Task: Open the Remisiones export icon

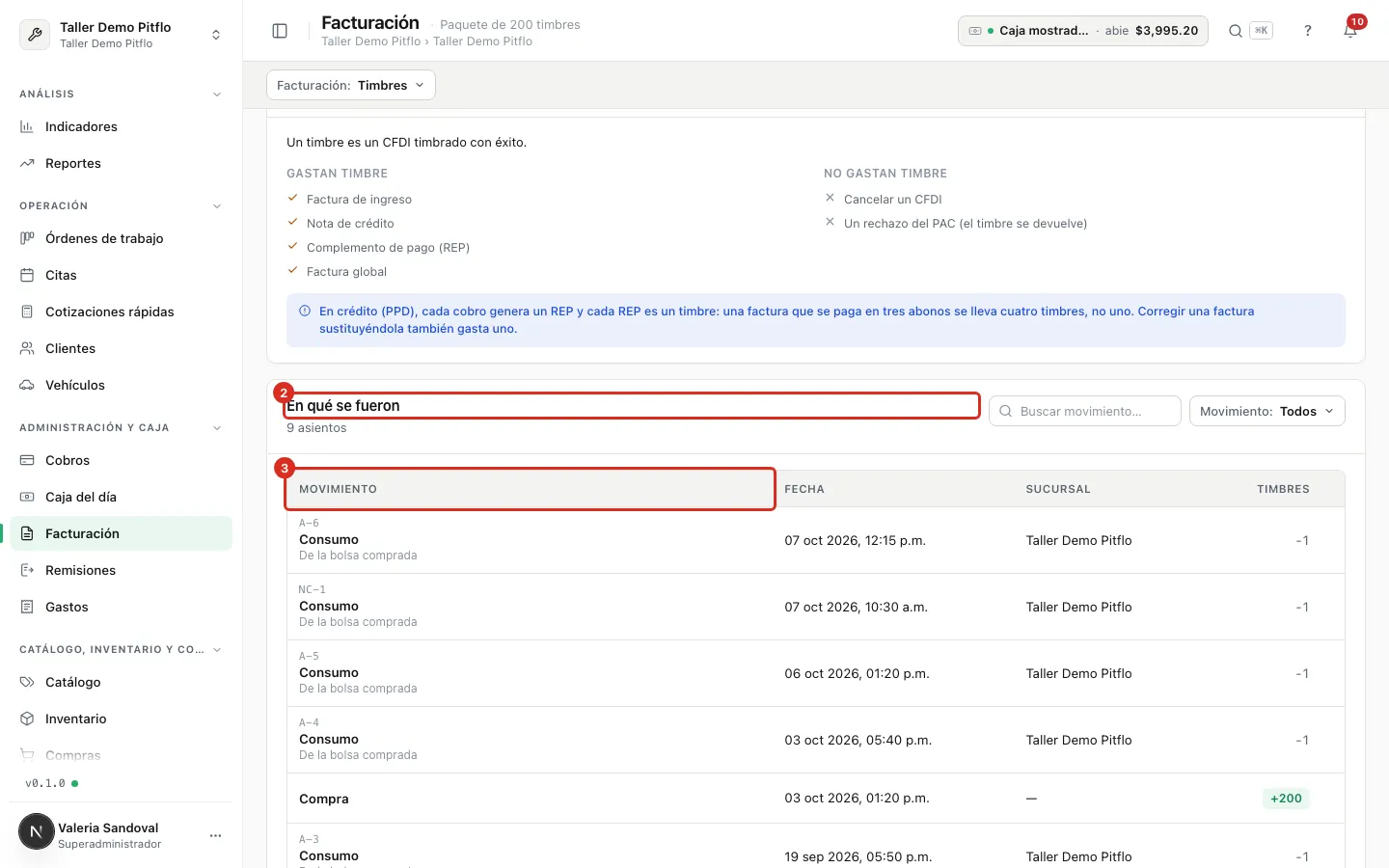Action: [27, 570]
